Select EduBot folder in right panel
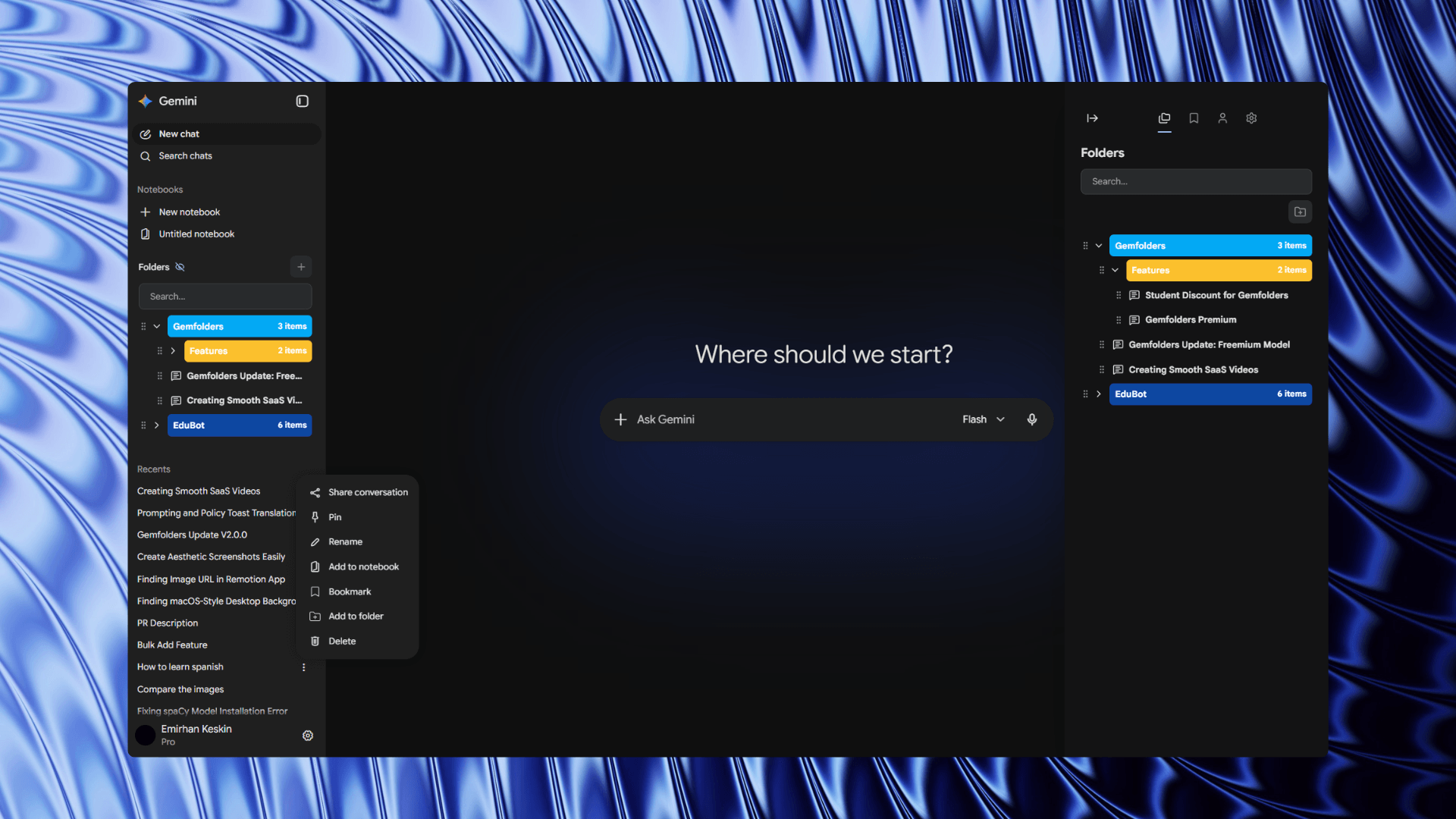This screenshot has height=819, width=1456. 1210,394
